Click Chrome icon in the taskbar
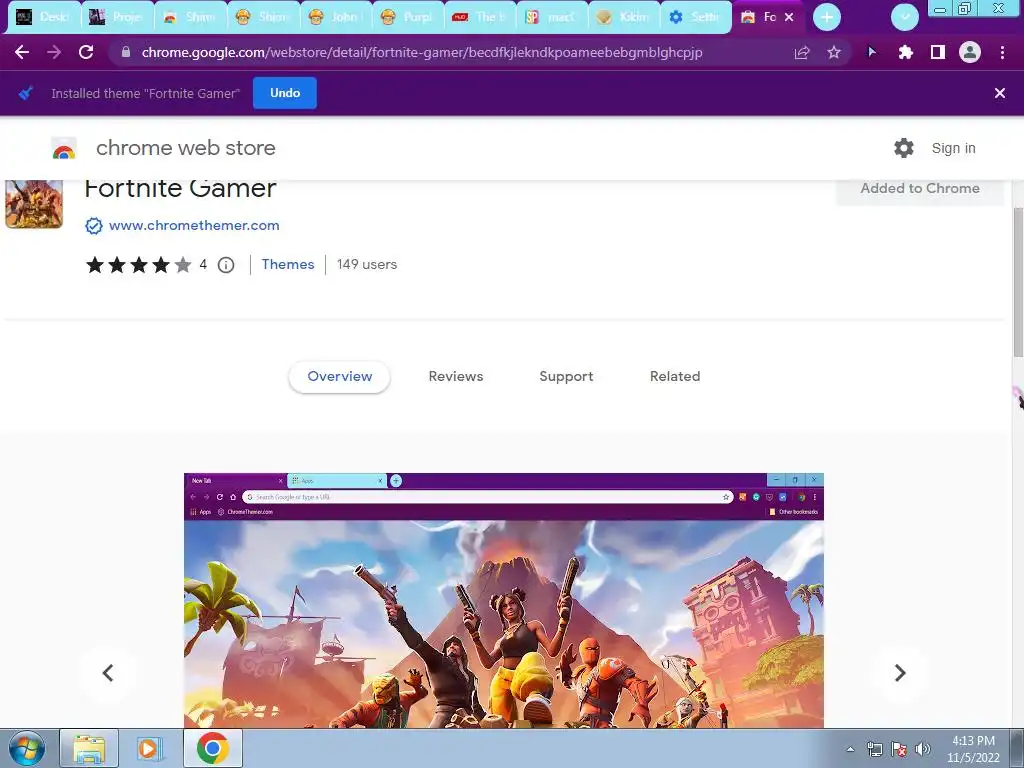The width and height of the screenshot is (1024, 768). coord(212,748)
